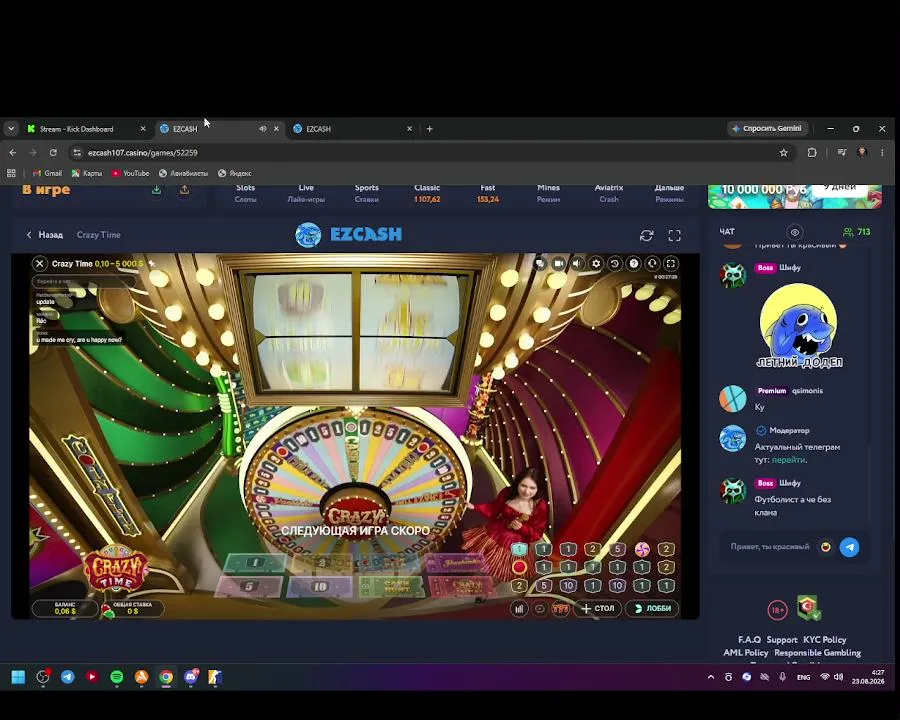Open the KYC Policy link

click(824, 640)
